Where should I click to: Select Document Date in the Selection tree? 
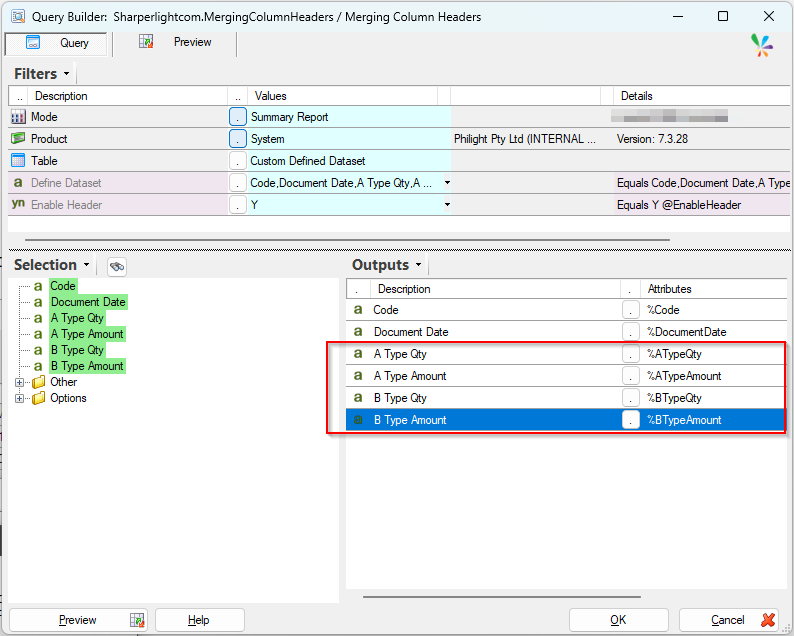(88, 302)
